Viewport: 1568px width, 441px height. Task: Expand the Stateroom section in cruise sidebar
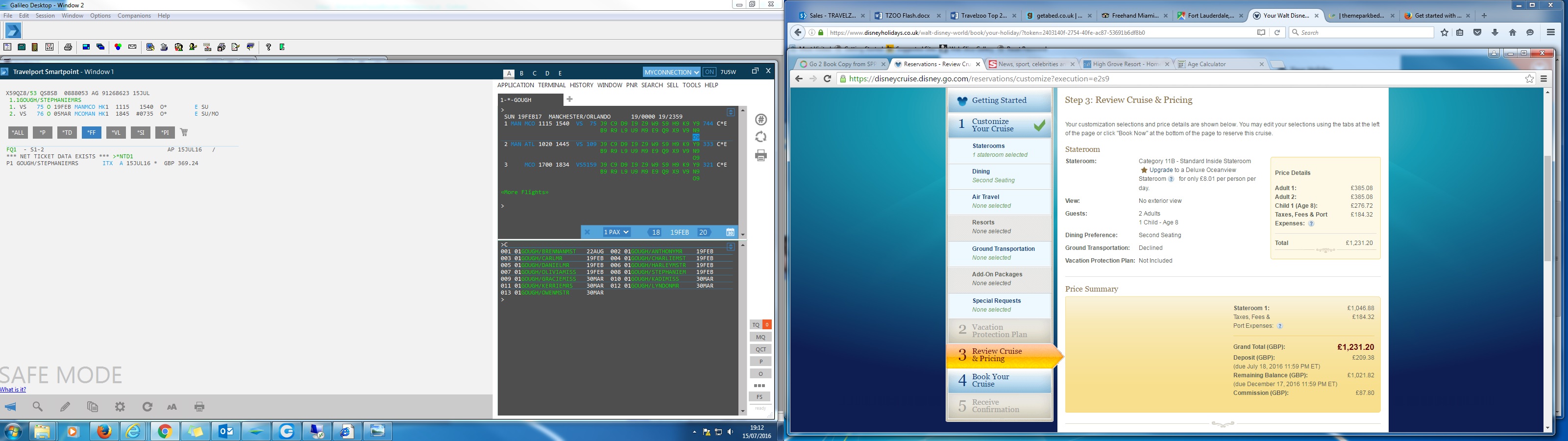(x=1000, y=150)
